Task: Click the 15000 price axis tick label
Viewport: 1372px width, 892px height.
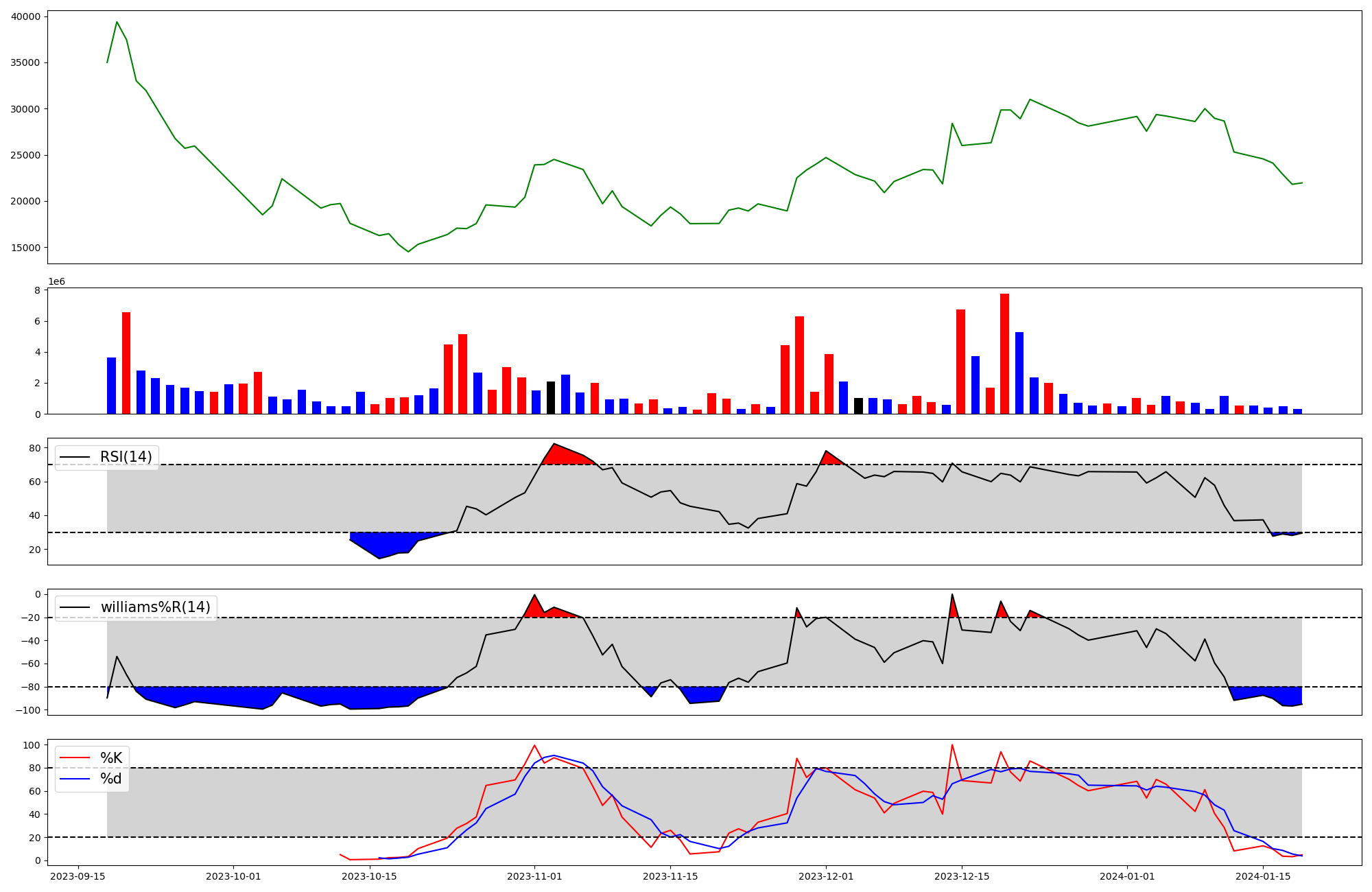Action: [x=25, y=248]
